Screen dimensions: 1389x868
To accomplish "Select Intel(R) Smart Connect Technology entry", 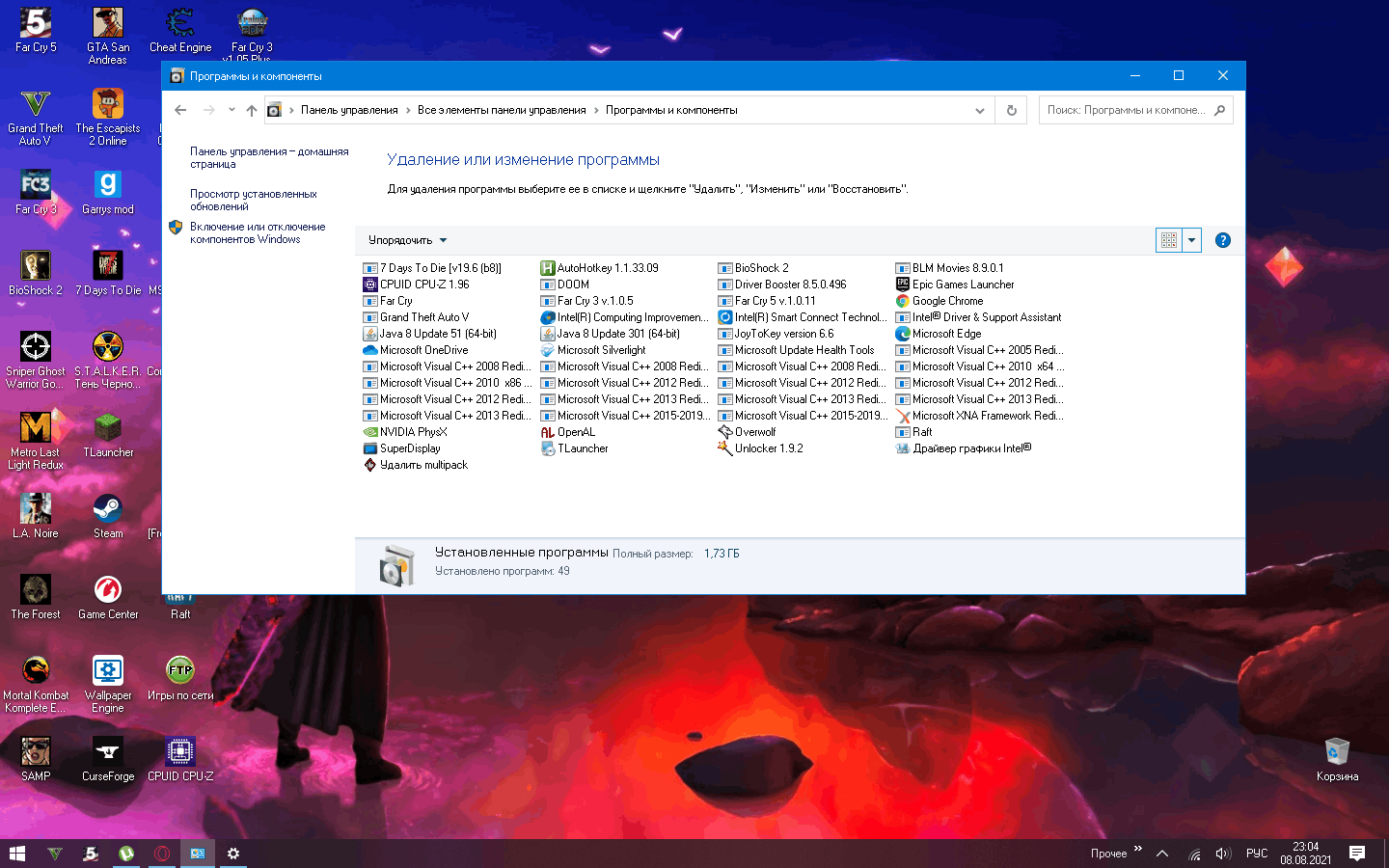I will (803, 317).
